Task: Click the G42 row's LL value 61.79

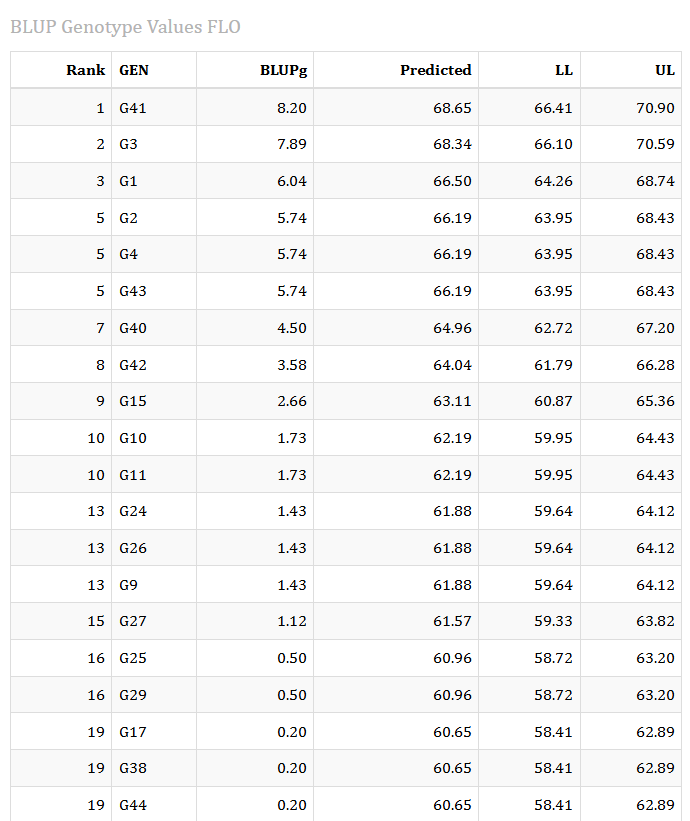Action: [x=553, y=365]
